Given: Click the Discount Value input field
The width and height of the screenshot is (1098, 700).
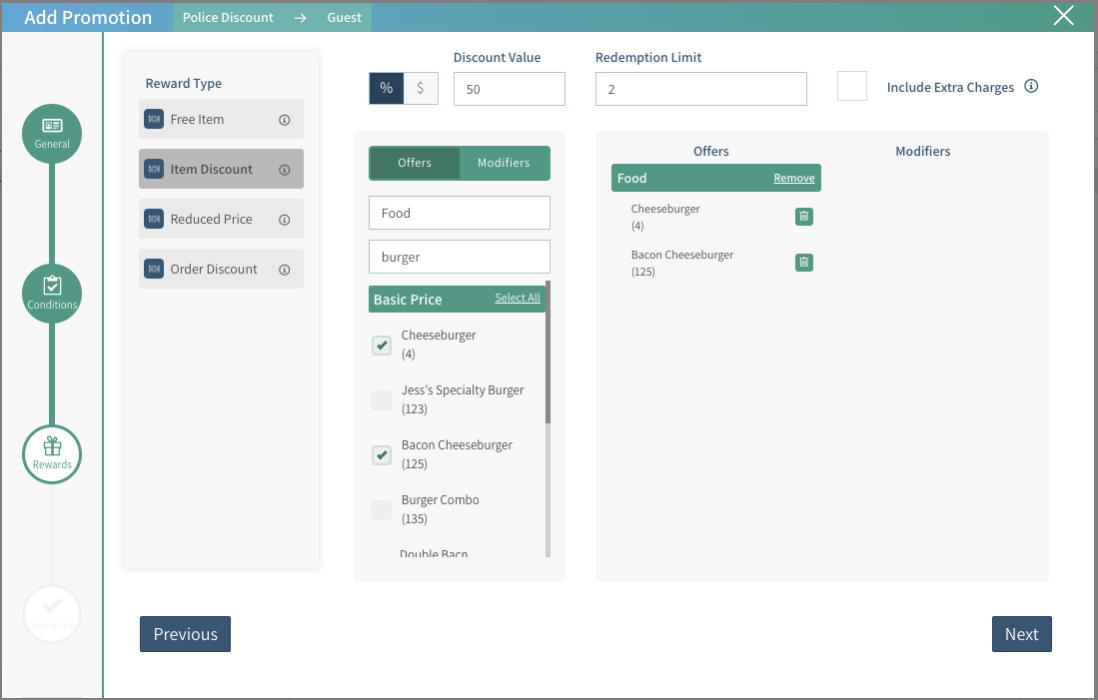Looking at the screenshot, I should point(509,89).
